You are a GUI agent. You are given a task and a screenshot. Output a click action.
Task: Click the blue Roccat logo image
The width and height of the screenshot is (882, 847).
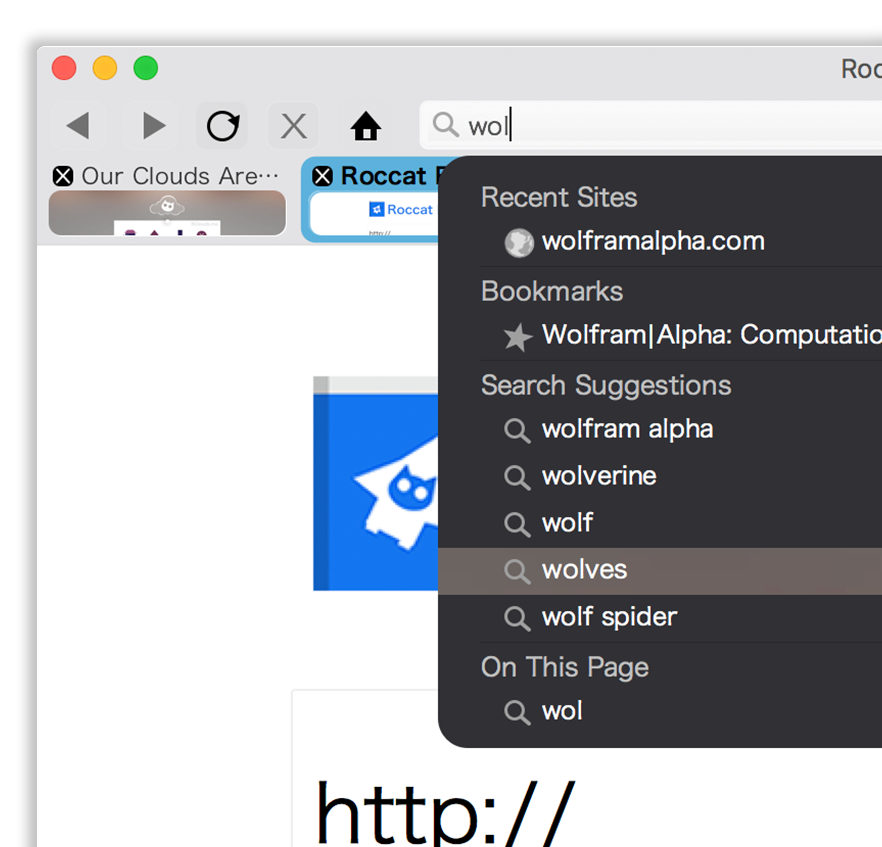[x=375, y=485]
